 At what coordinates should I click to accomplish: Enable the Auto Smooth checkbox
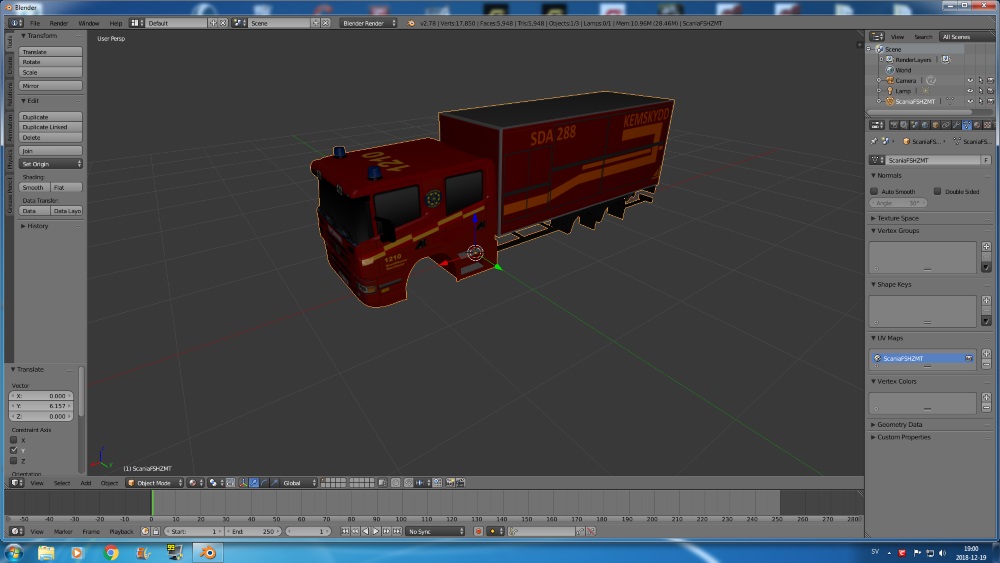pyautogui.click(x=874, y=191)
